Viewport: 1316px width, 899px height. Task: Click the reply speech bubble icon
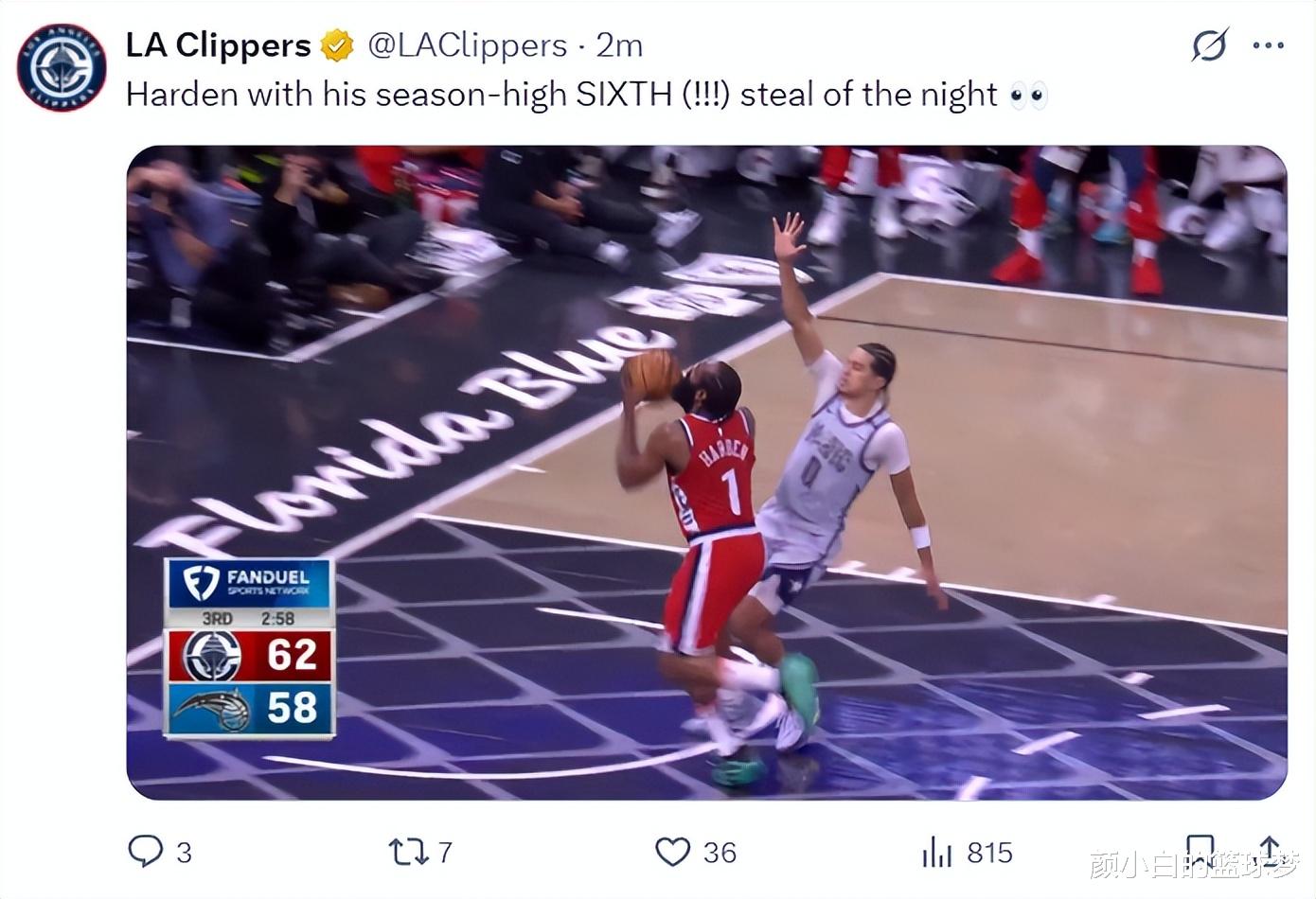[x=145, y=852]
